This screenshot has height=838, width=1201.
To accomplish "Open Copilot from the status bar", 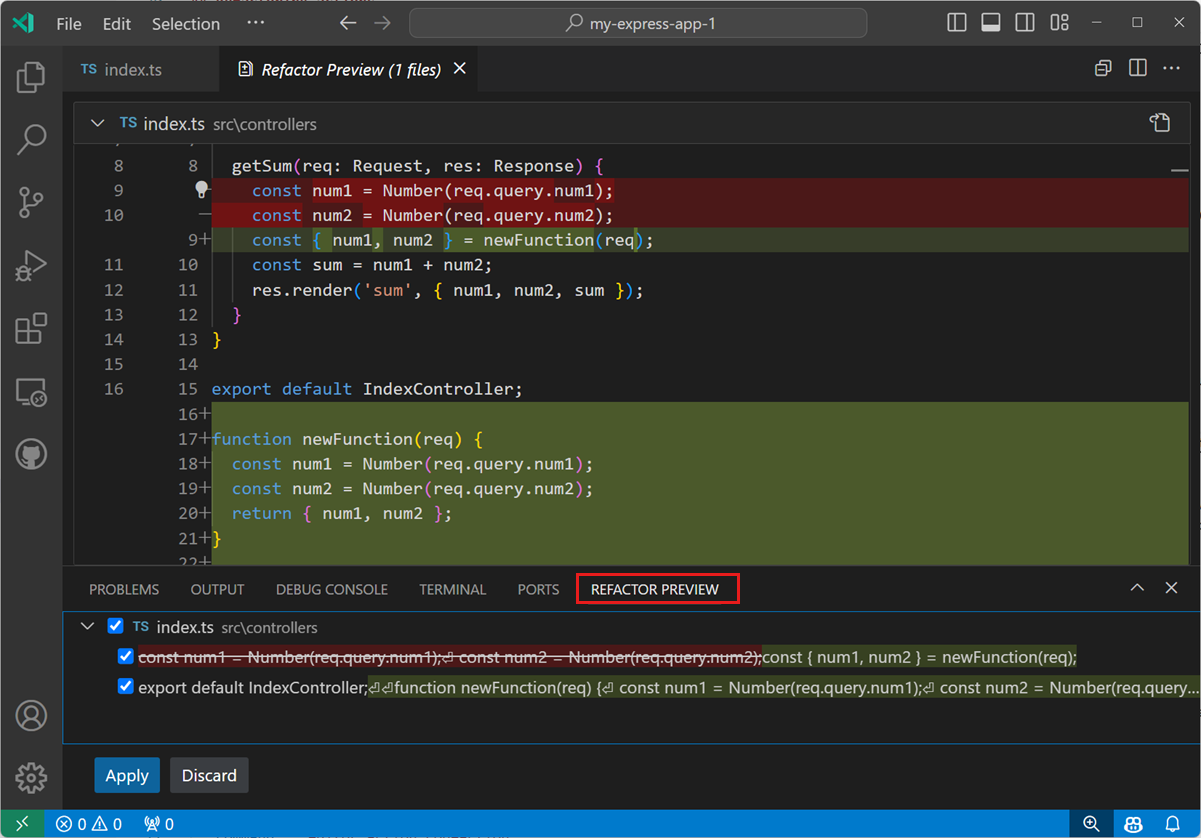I will [1133, 823].
